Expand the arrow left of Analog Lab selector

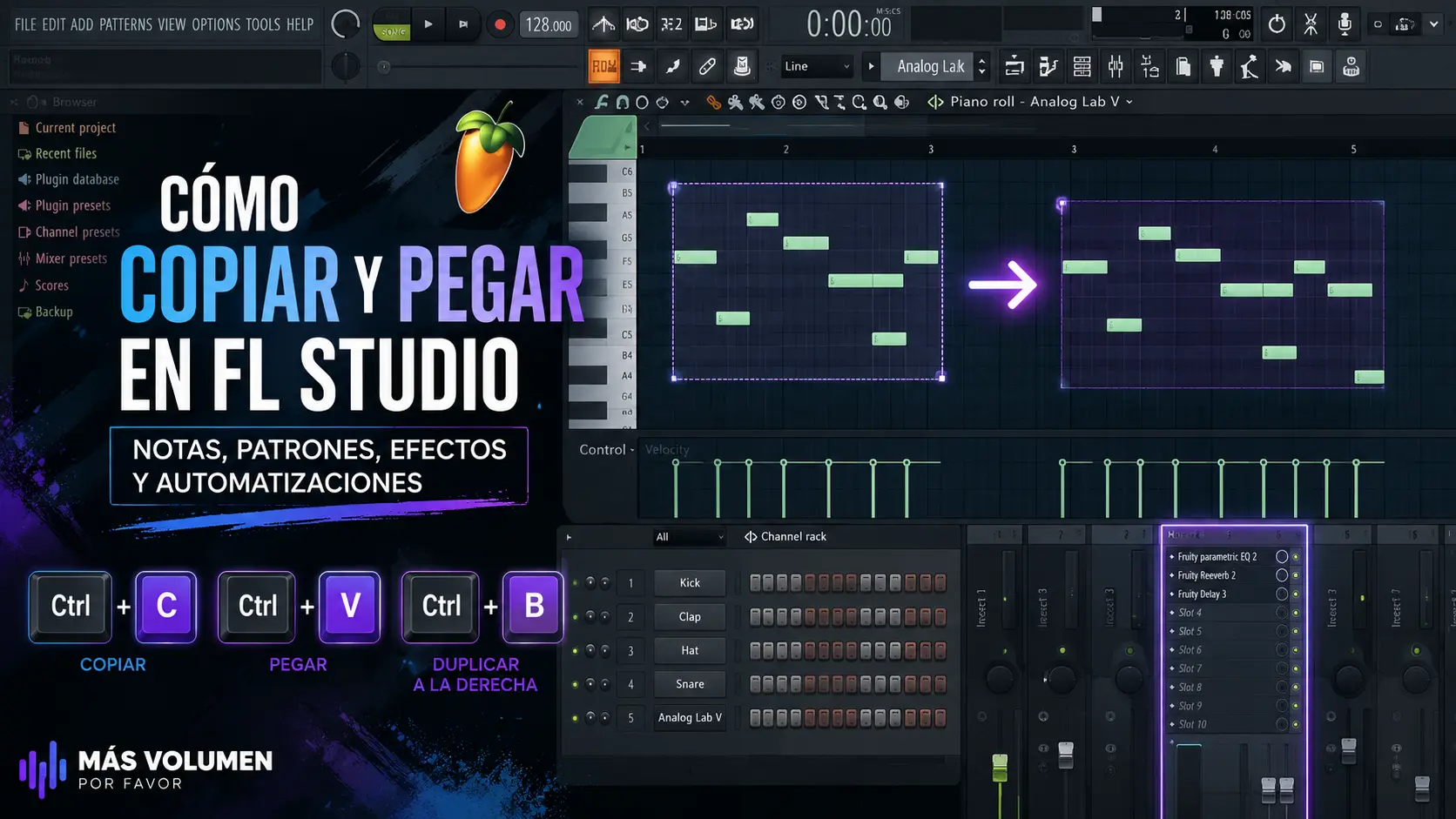pyautogui.click(x=871, y=66)
